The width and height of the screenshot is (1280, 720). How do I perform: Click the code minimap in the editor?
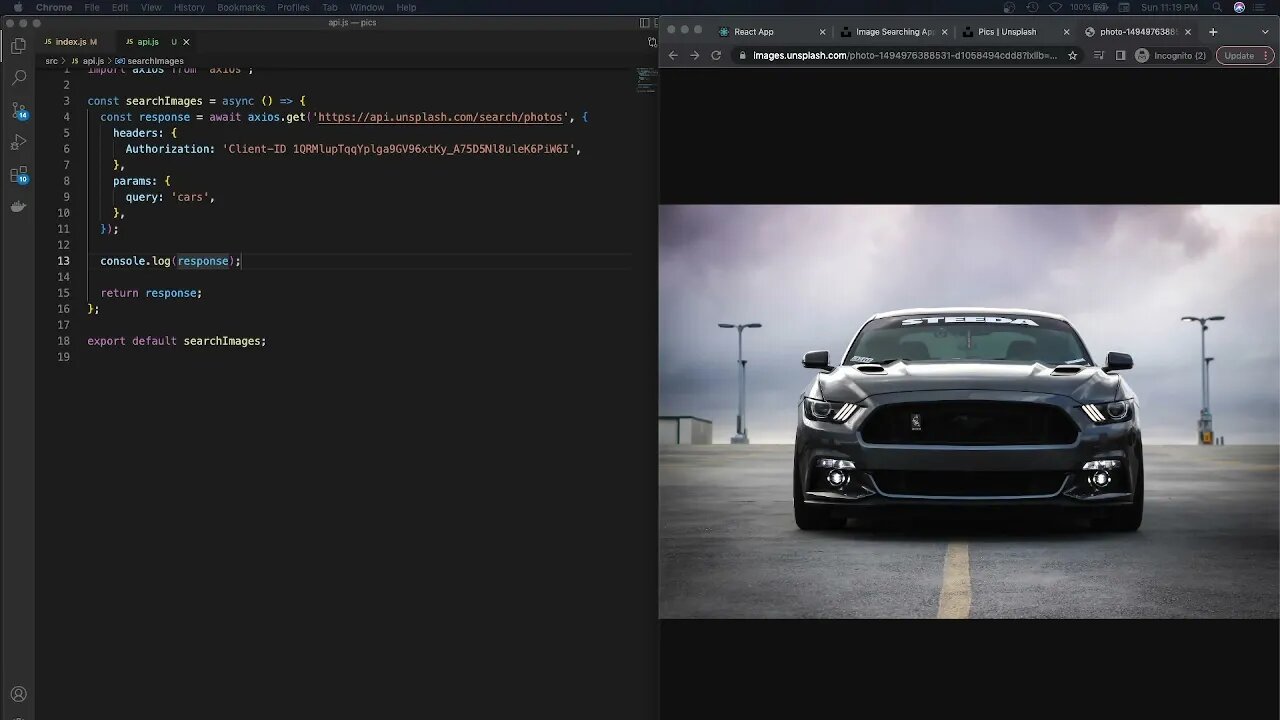[x=647, y=81]
